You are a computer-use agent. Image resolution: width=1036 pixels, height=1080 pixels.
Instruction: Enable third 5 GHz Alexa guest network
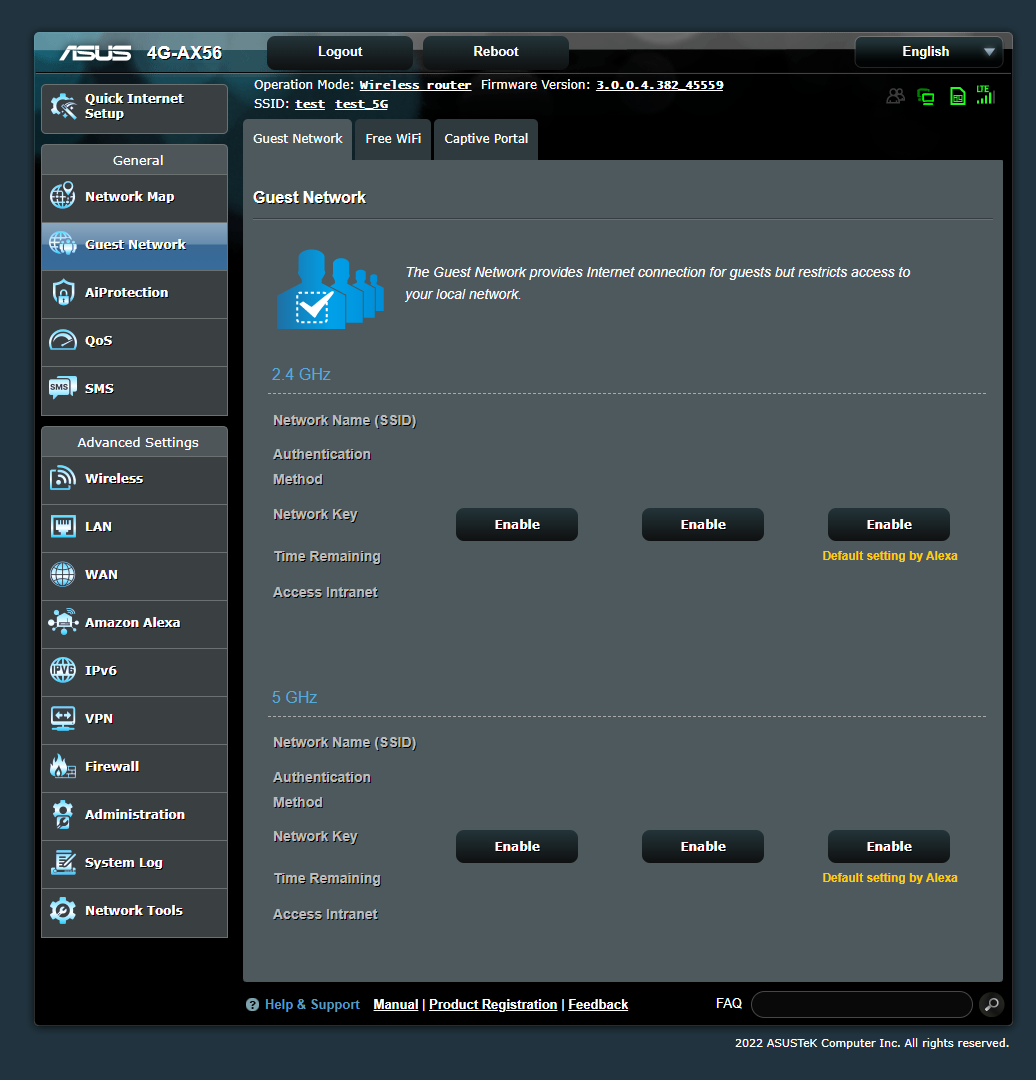889,847
